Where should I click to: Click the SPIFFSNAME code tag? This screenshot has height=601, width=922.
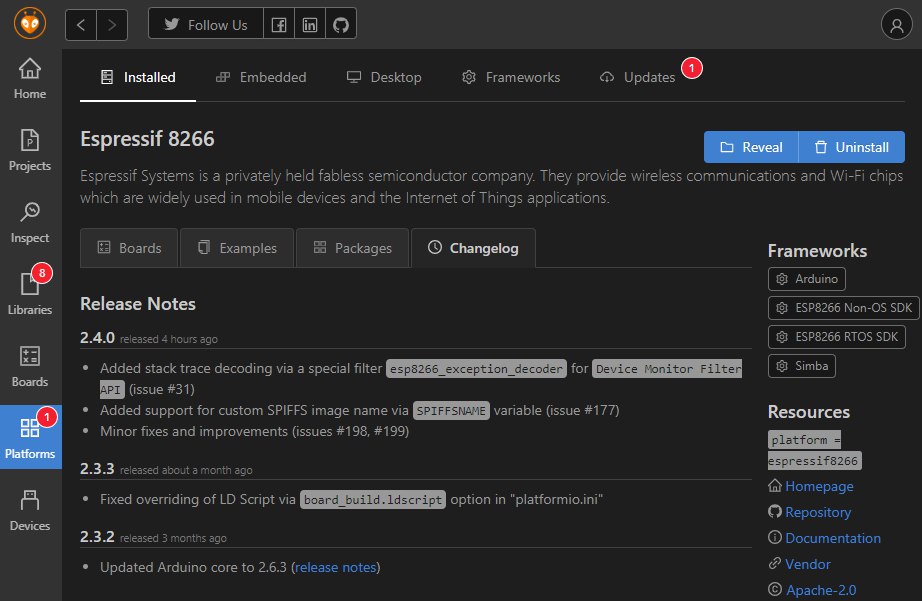451,410
